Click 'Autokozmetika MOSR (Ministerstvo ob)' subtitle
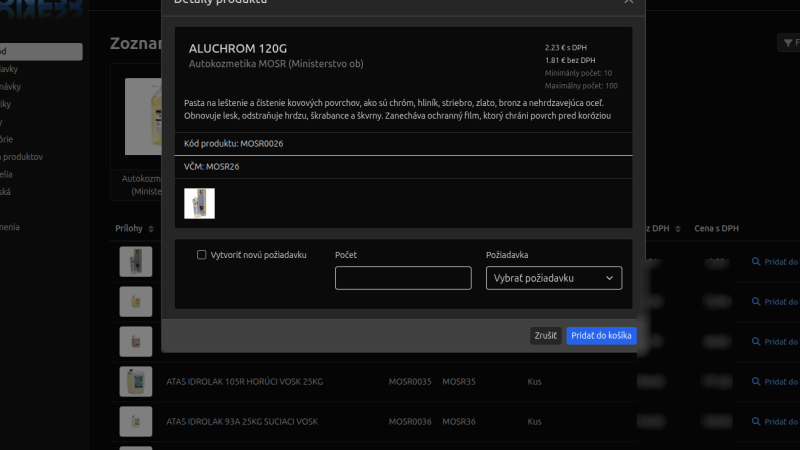Screen dimensions: 800x450 click(x=276, y=64)
